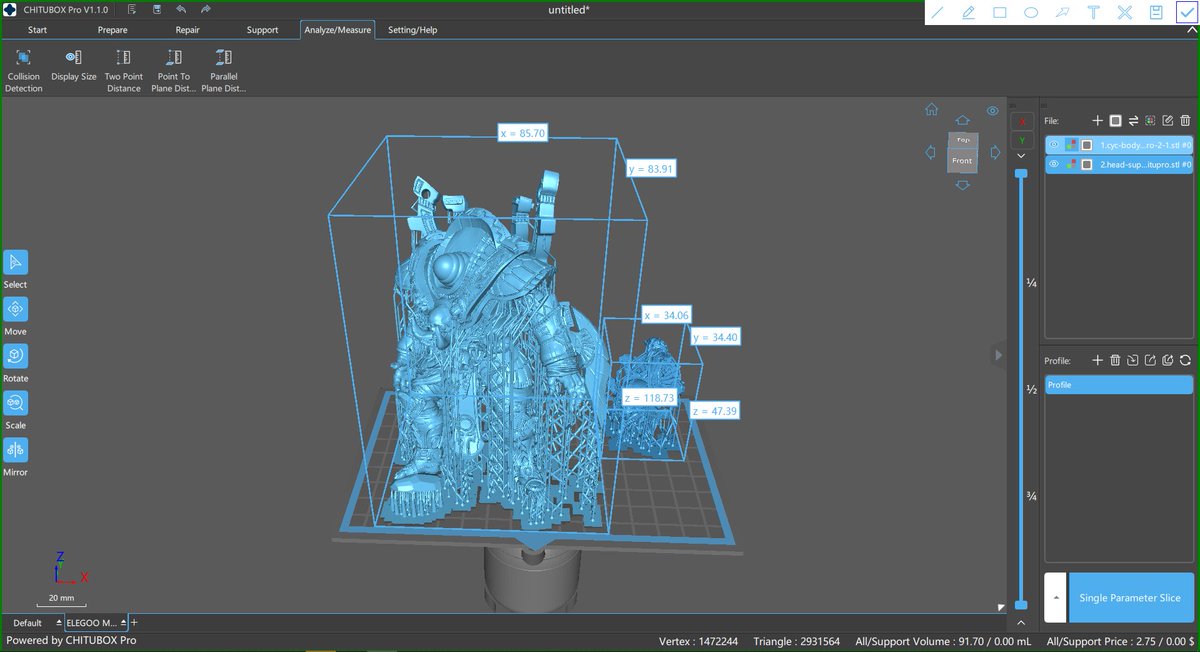Switch to the Default bottom tab

click(x=27, y=622)
